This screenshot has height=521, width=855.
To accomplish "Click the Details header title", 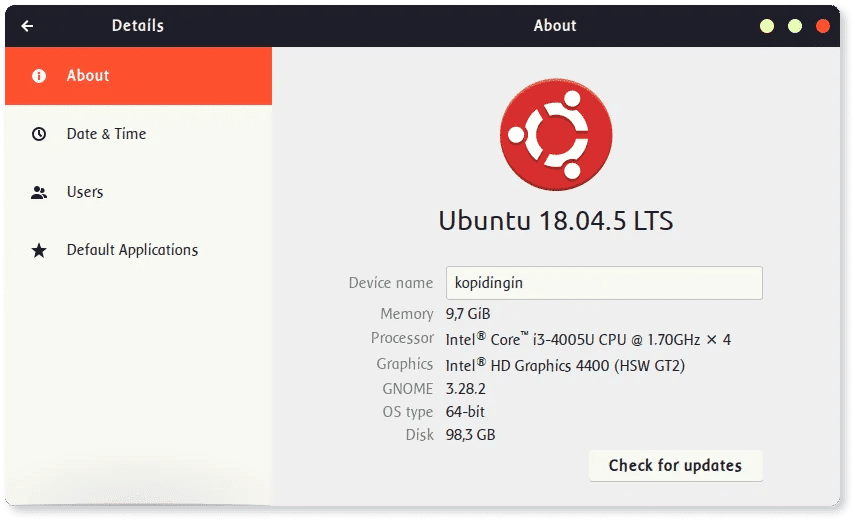I will point(138,26).
